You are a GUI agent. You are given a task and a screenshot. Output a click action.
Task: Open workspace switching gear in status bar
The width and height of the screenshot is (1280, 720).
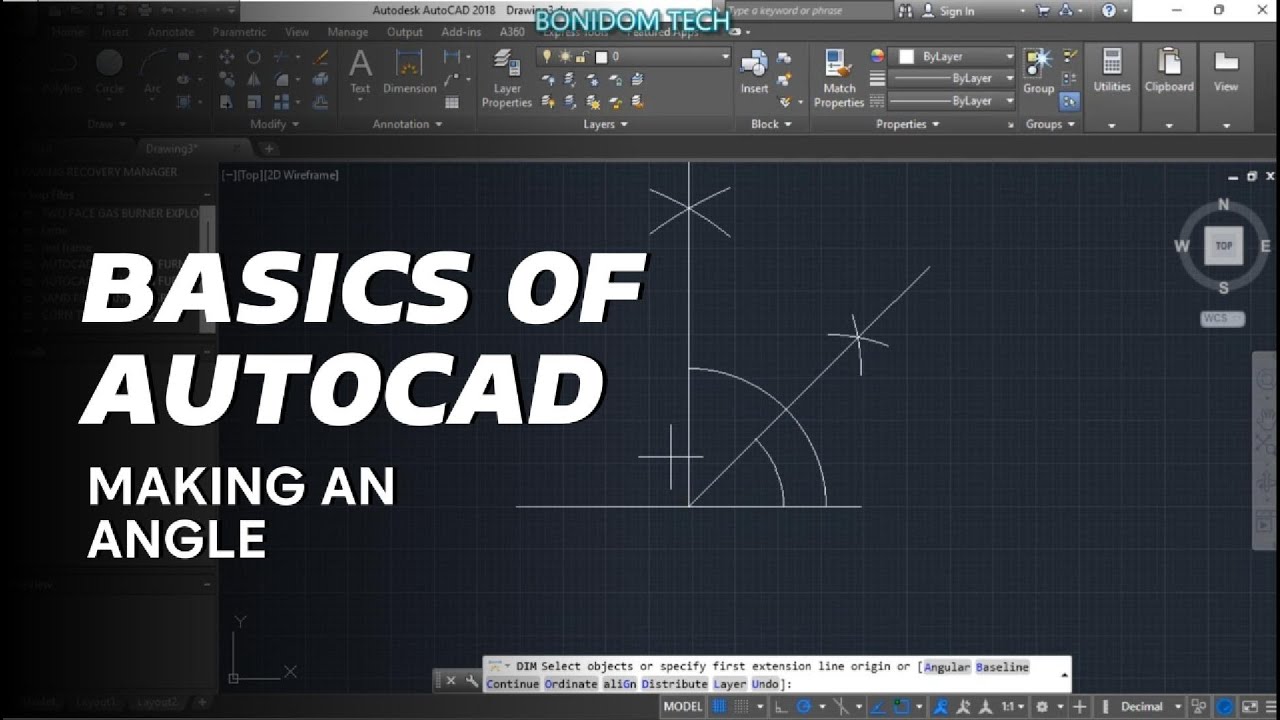pyautogui.click(x=1043, y=707)
